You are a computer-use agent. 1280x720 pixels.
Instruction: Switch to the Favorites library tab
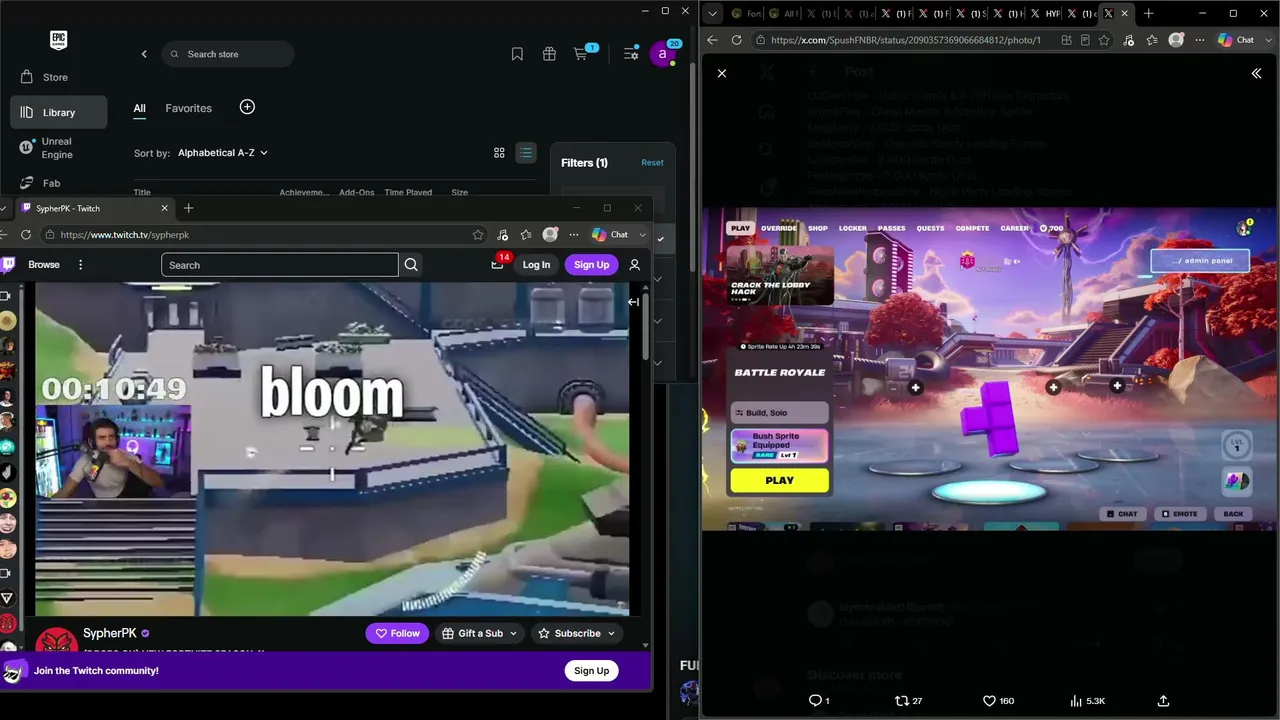pyautogui.click(x=189, y=108)
